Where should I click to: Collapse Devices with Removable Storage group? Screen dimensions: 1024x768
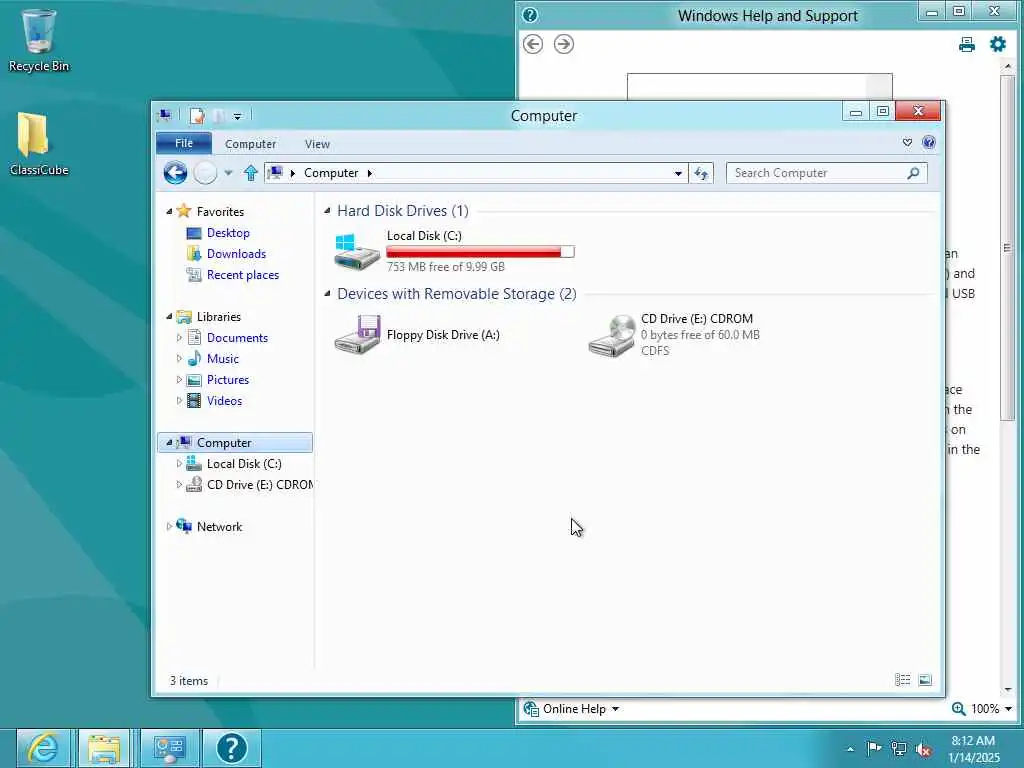(327, 294)
